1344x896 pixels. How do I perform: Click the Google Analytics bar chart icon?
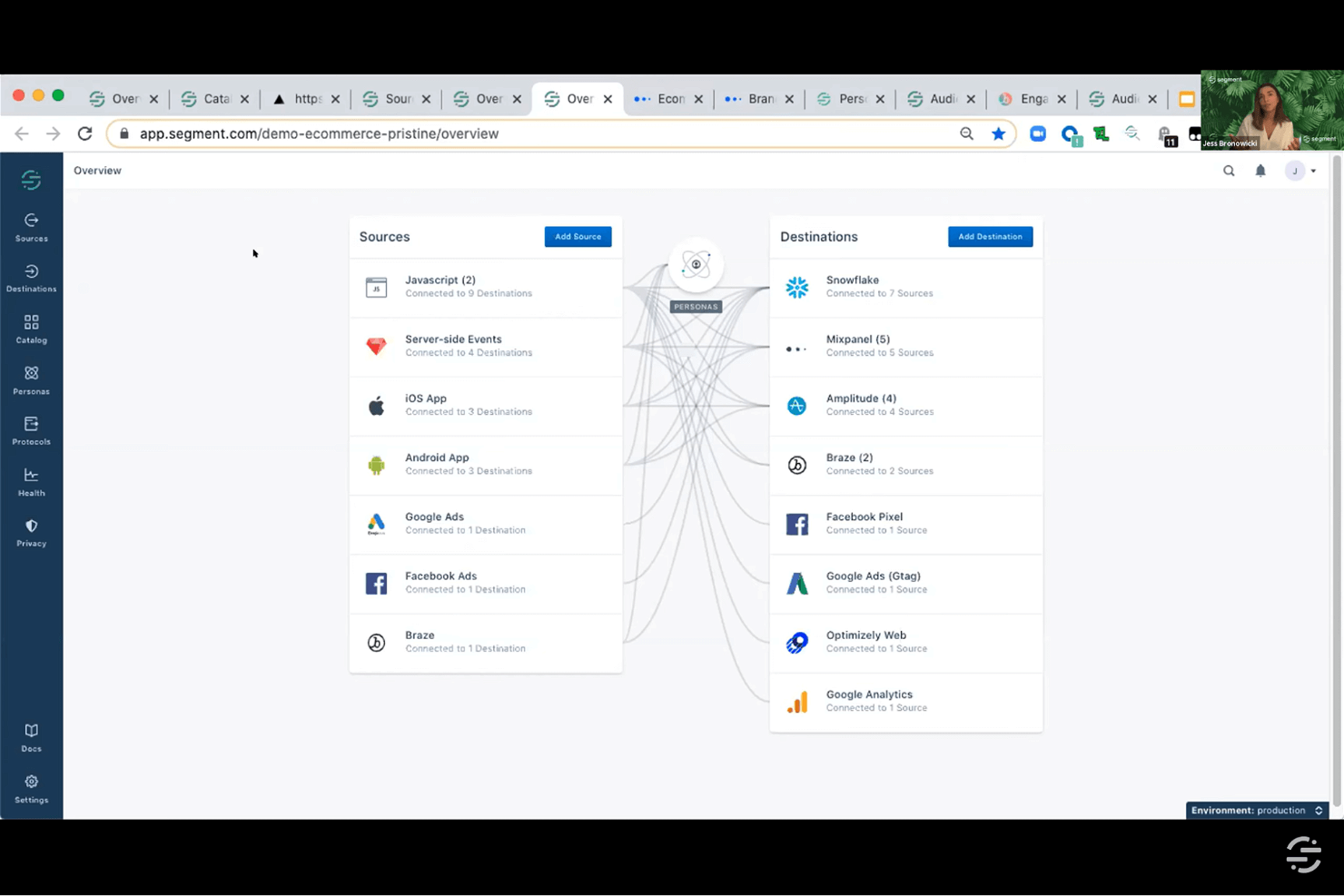coord(796,702)
